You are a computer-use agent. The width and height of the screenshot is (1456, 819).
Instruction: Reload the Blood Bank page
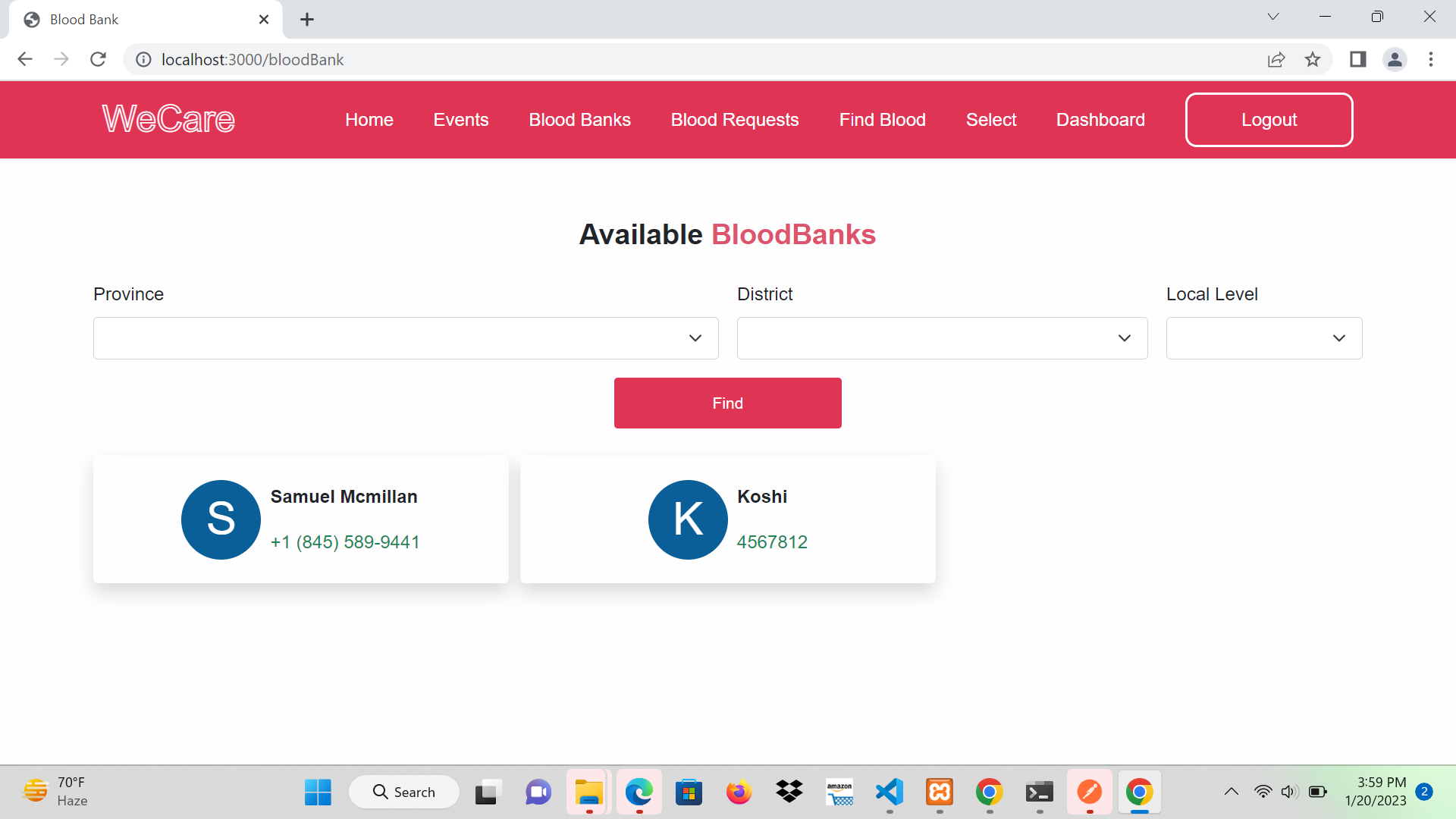(98, 59)
